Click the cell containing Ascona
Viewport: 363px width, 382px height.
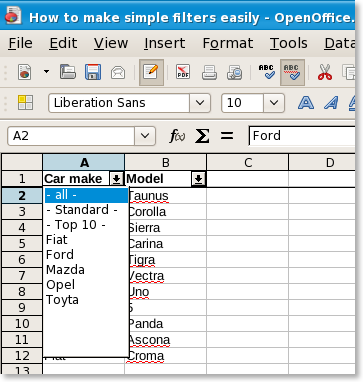tap(167, 339)
